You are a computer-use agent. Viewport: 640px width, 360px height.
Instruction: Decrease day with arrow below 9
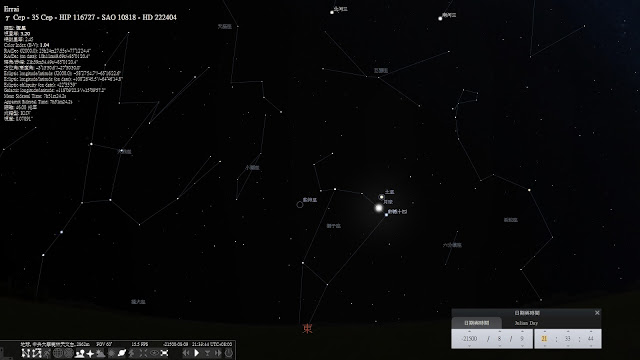(522, 346)
